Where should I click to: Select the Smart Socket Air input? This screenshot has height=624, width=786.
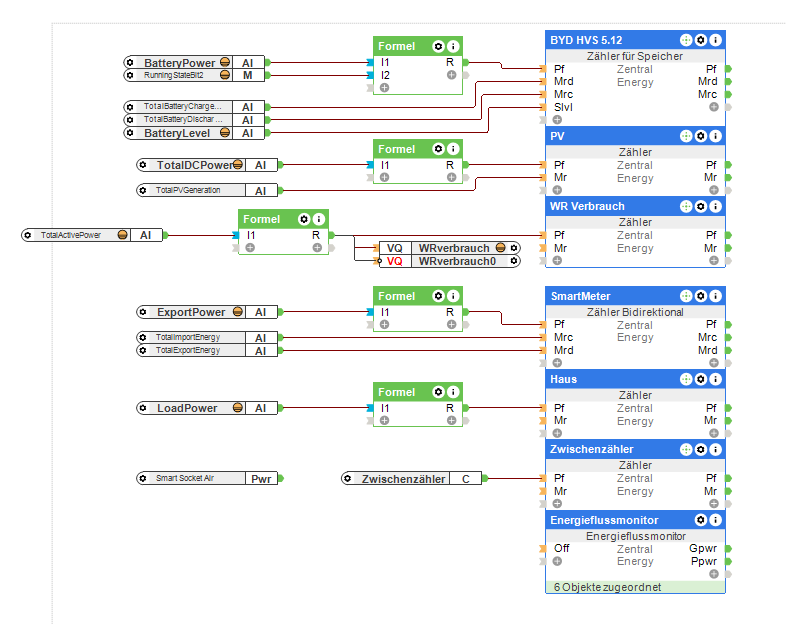click(x=207, y=478)
